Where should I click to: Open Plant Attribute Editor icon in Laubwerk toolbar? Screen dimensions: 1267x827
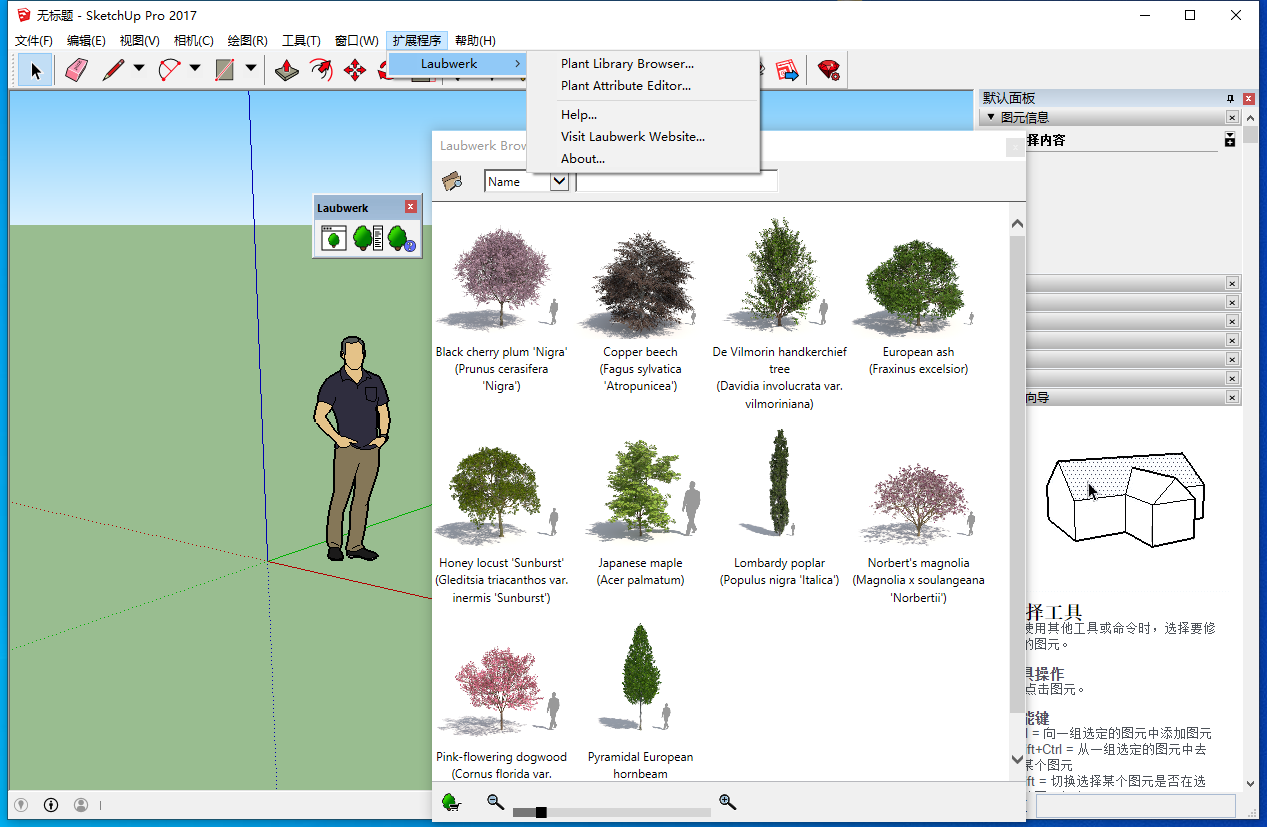pyautogui.click(x=368, y=238)
